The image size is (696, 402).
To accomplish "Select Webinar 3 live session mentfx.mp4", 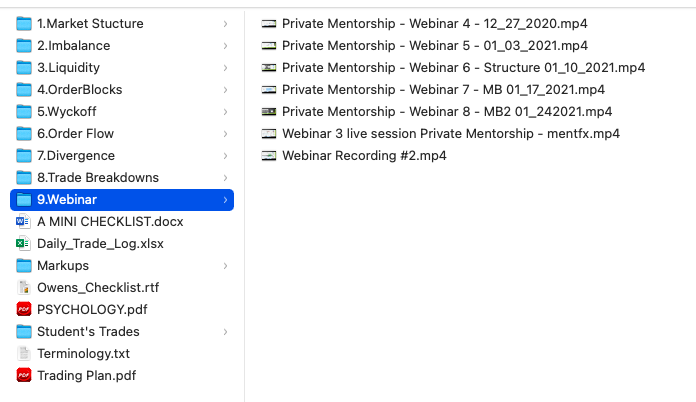I will pyautogui.click(x=451, y=133).
